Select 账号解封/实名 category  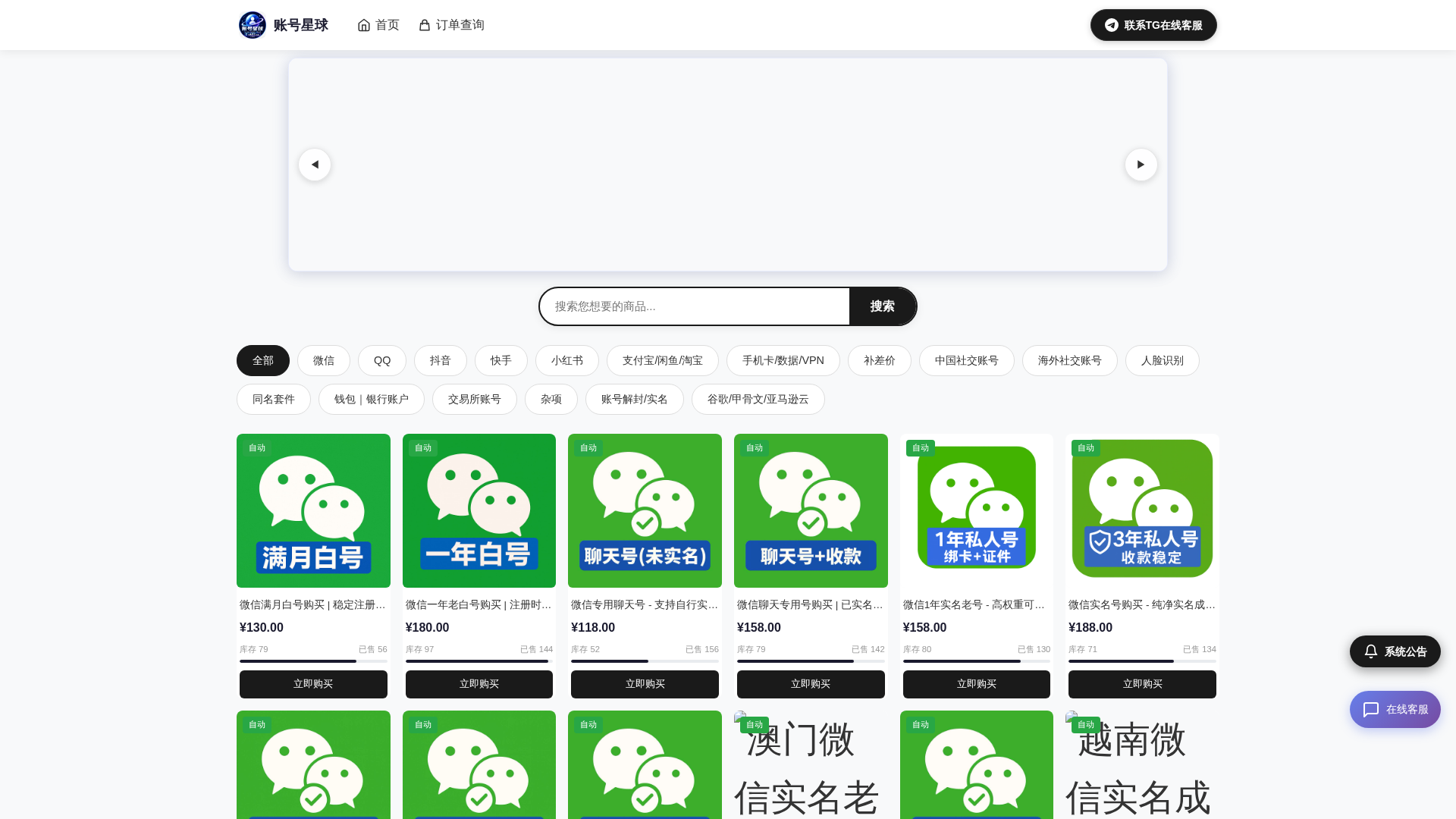pos(635,400)
